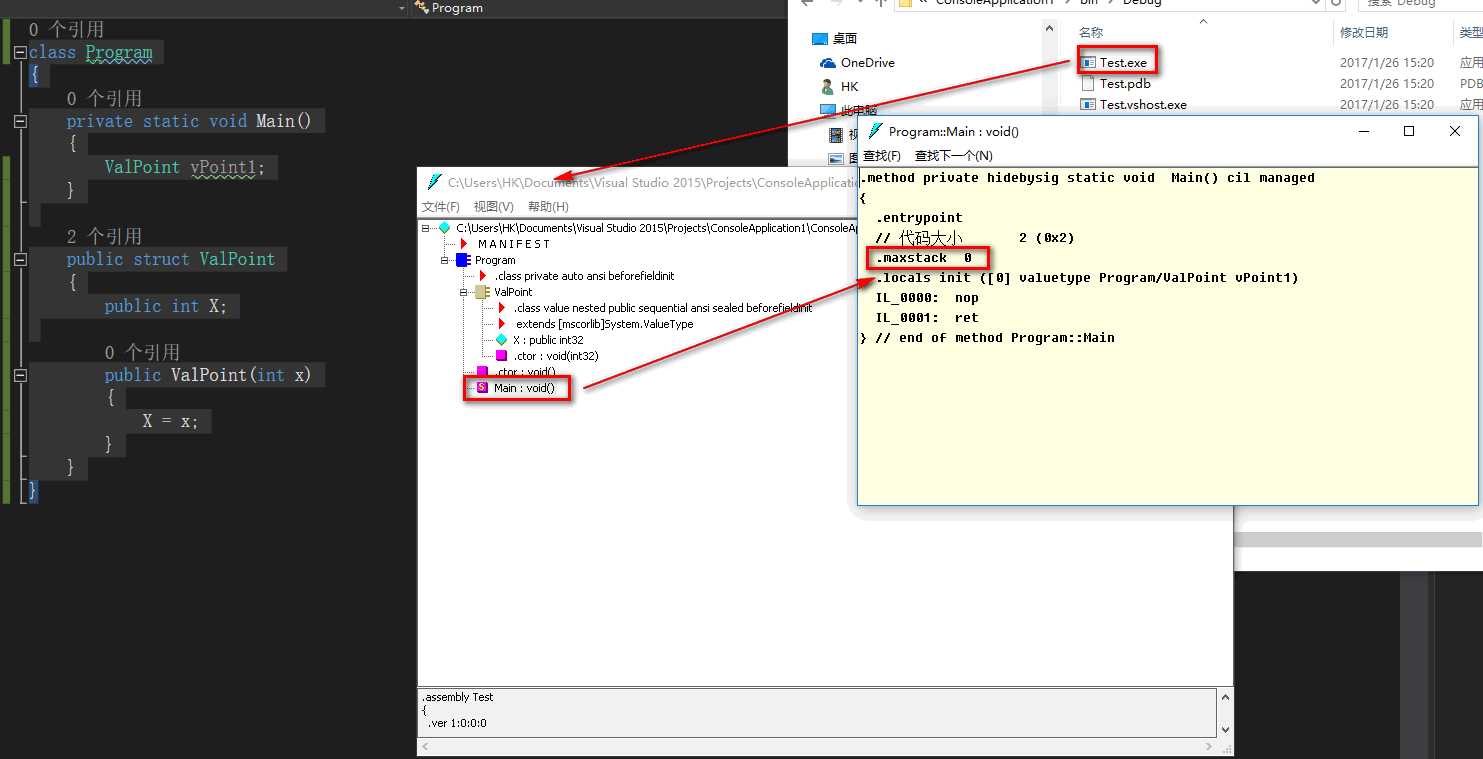Select Test.pdb file in Explorer
1483x759 pixels.
point(1125,84)
